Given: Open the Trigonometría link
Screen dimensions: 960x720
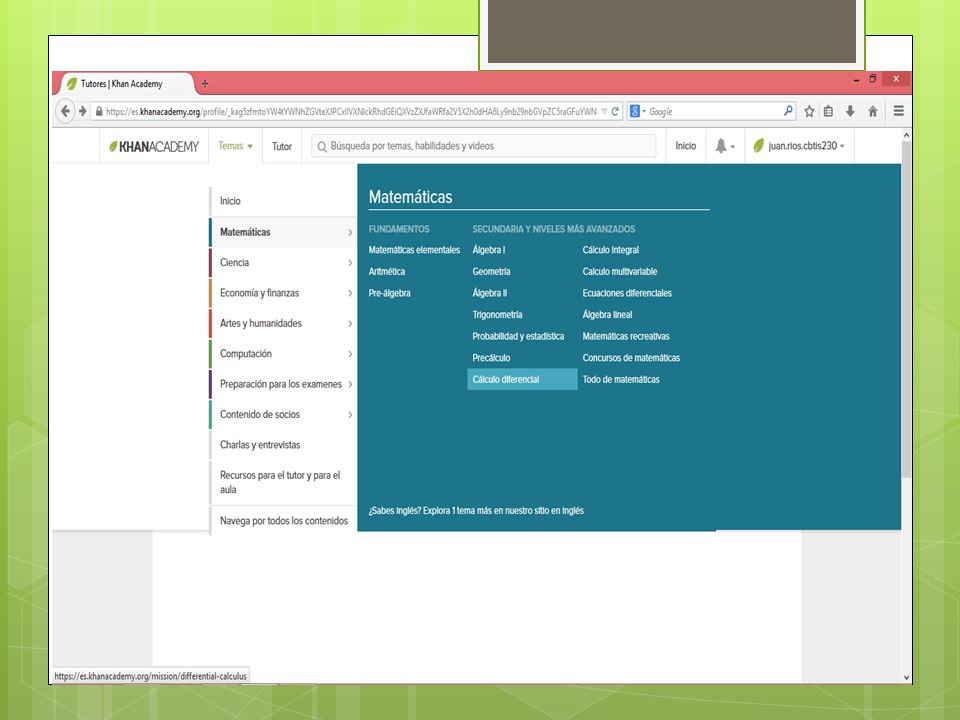Looking at the screenshot, I should 497,315.
